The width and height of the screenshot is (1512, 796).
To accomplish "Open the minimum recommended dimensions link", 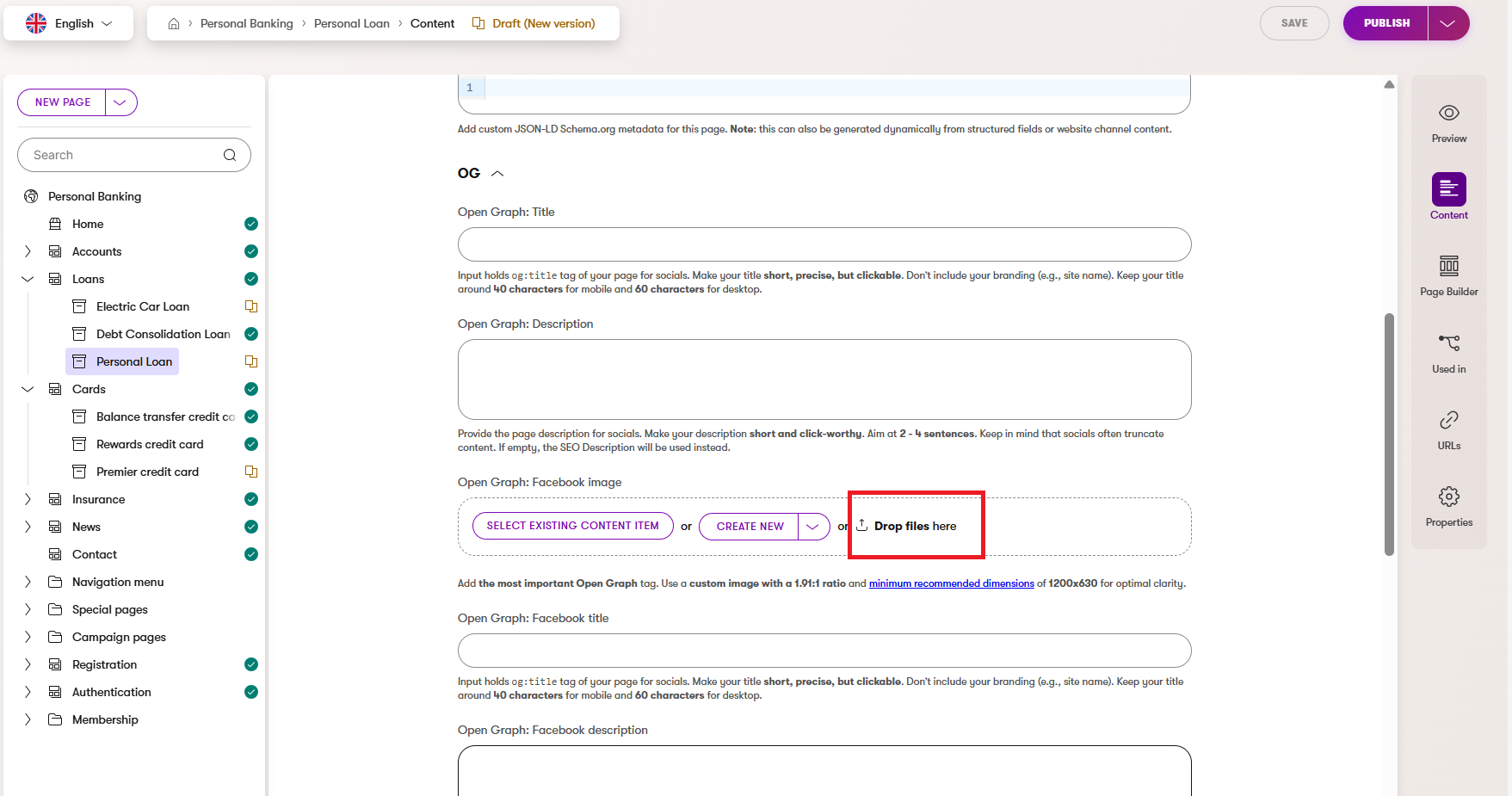I will click(951, 583).
